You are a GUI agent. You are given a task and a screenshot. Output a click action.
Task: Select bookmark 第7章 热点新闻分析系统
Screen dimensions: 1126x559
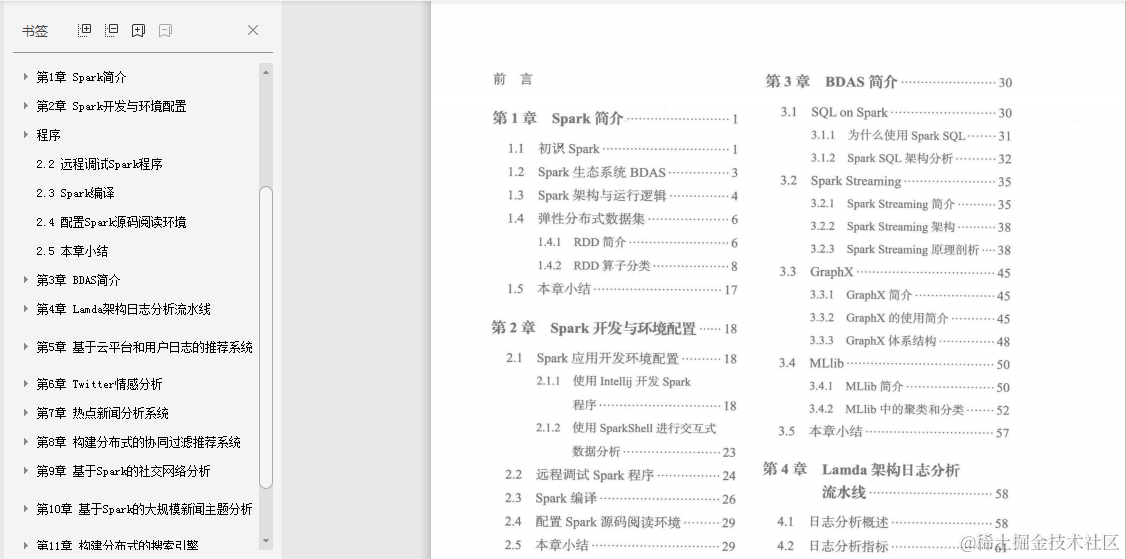click(x=103, y=413)
